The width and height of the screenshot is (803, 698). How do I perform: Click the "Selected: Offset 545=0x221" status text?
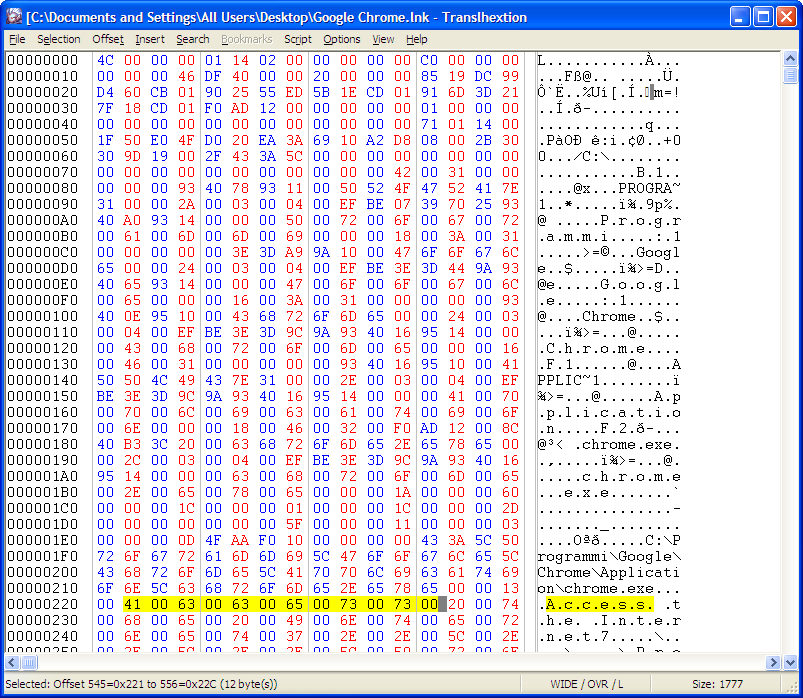(141, 684)
